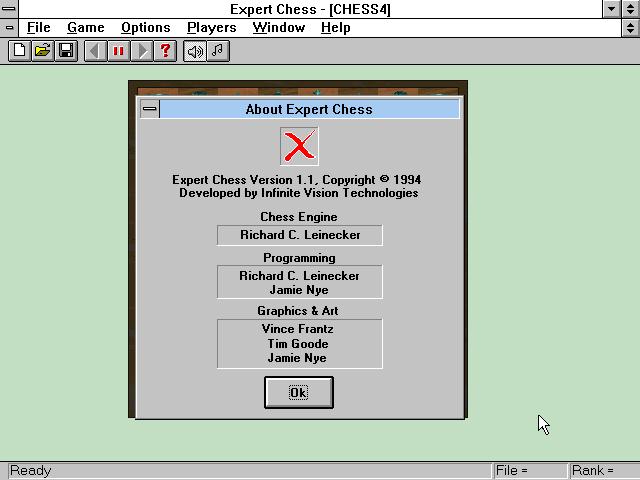This screenshot has height=480, width=640.
Task: Click Tim Goode in Graphics & Art
Action: click(298, 344)
